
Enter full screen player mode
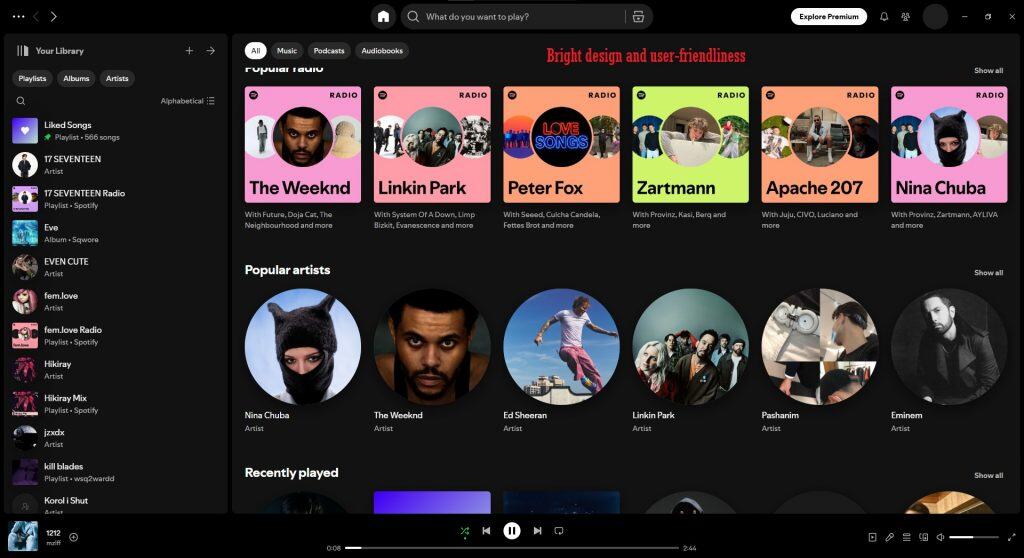(1011, 537)
